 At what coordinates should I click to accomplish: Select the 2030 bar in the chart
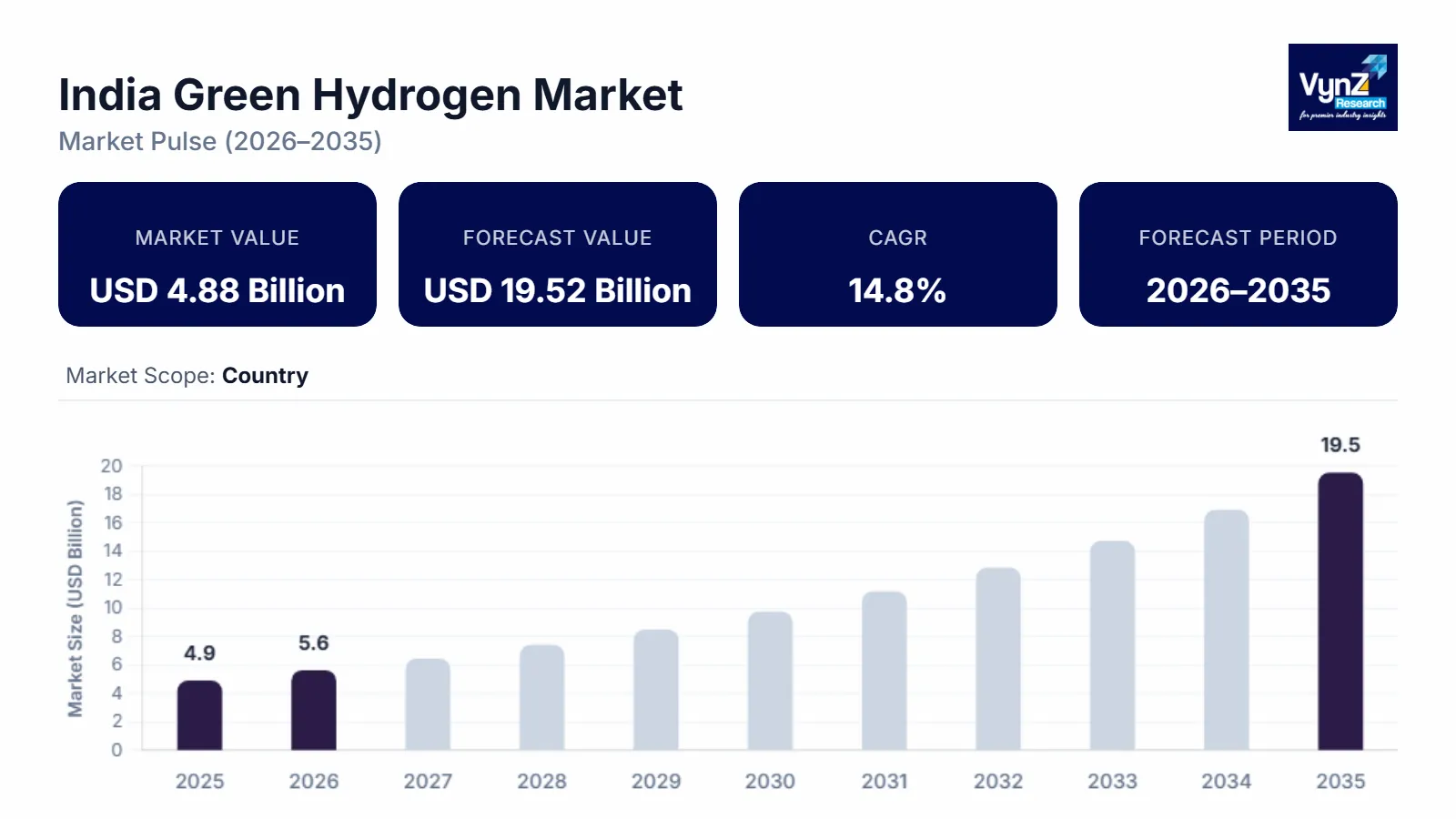coord(771,682)
